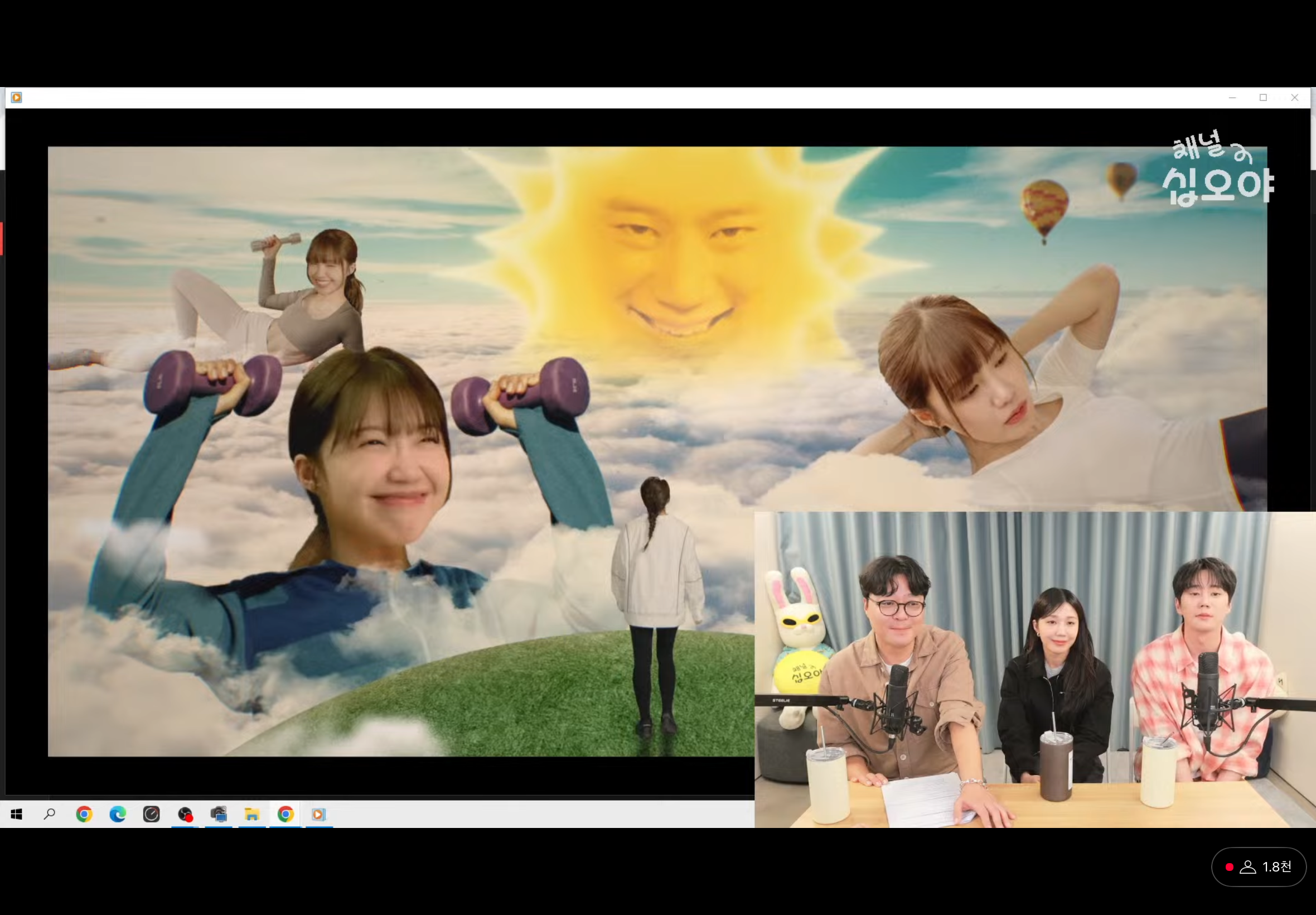Click the 1.8천 live viewer count badge
Image resolution: width=1316 pixels, height=915 pixels.
[x=1259, y=867]
